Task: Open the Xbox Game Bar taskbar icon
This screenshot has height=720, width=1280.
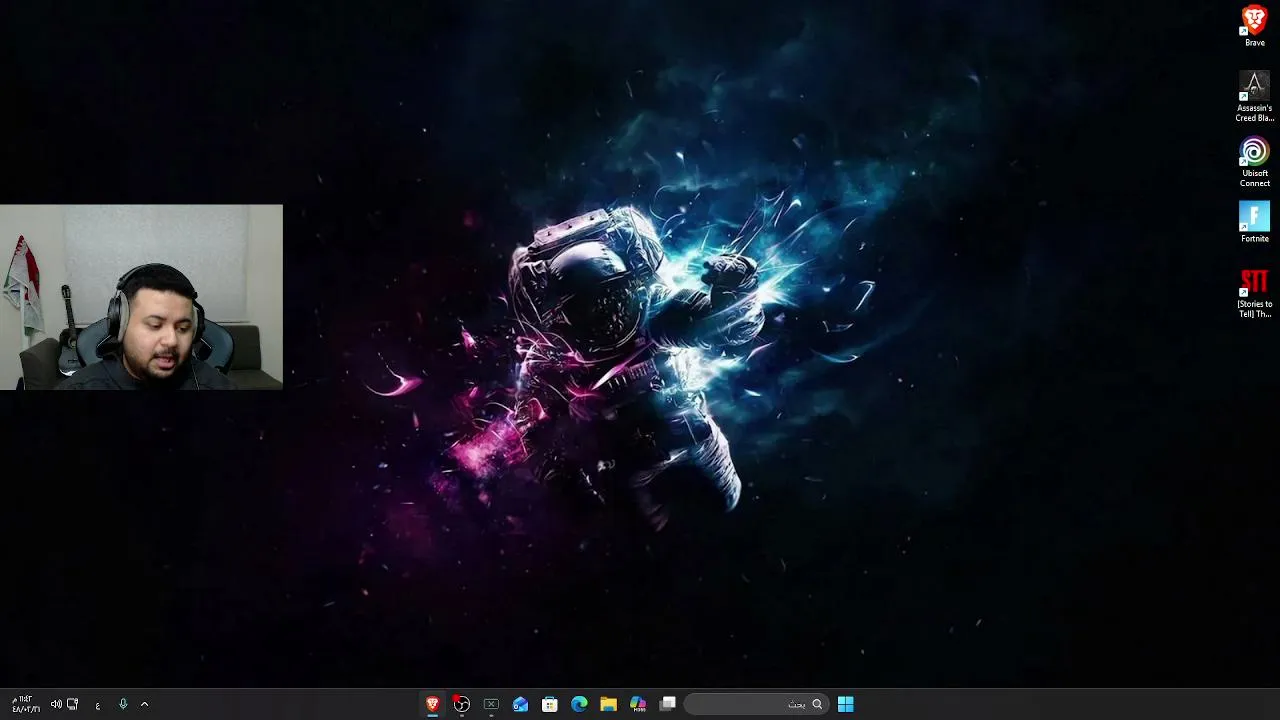Action: 491,704
